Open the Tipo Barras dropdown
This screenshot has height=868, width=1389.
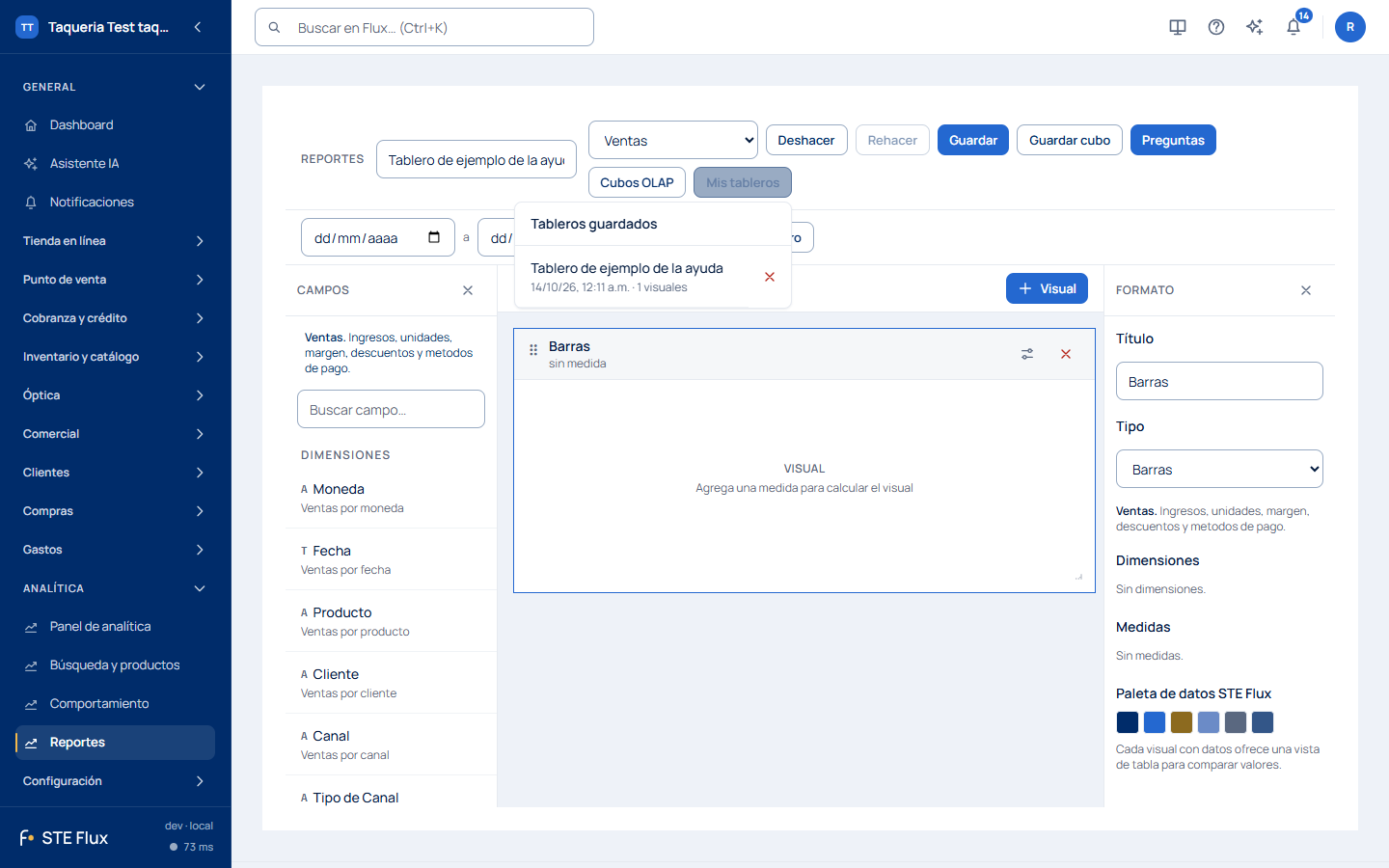pos(1219,469)
